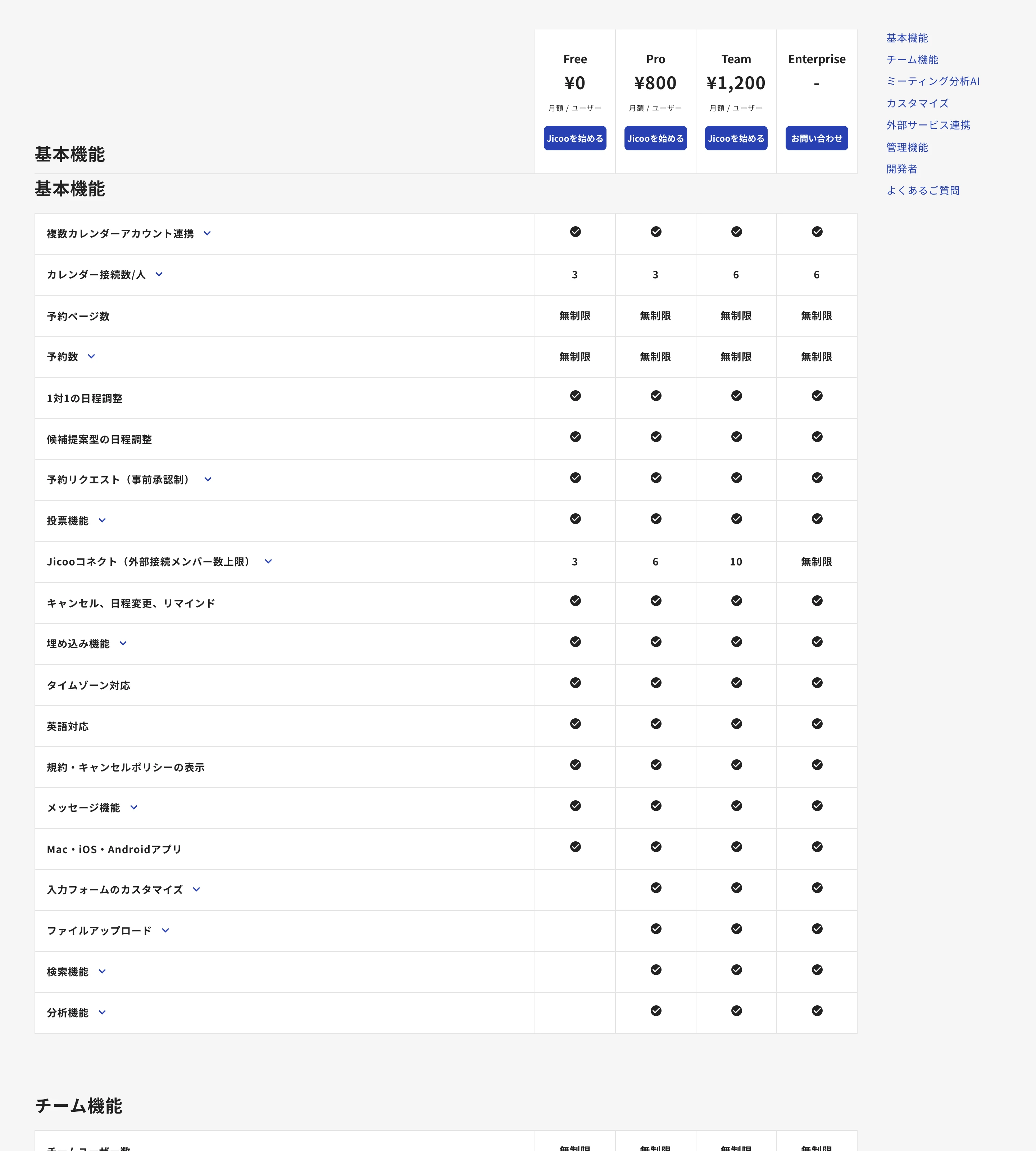Expand メッセージ機能 row chevron
This screenshot has width=1036, height=1151.
pyautogui.click(x=134, y=807)
